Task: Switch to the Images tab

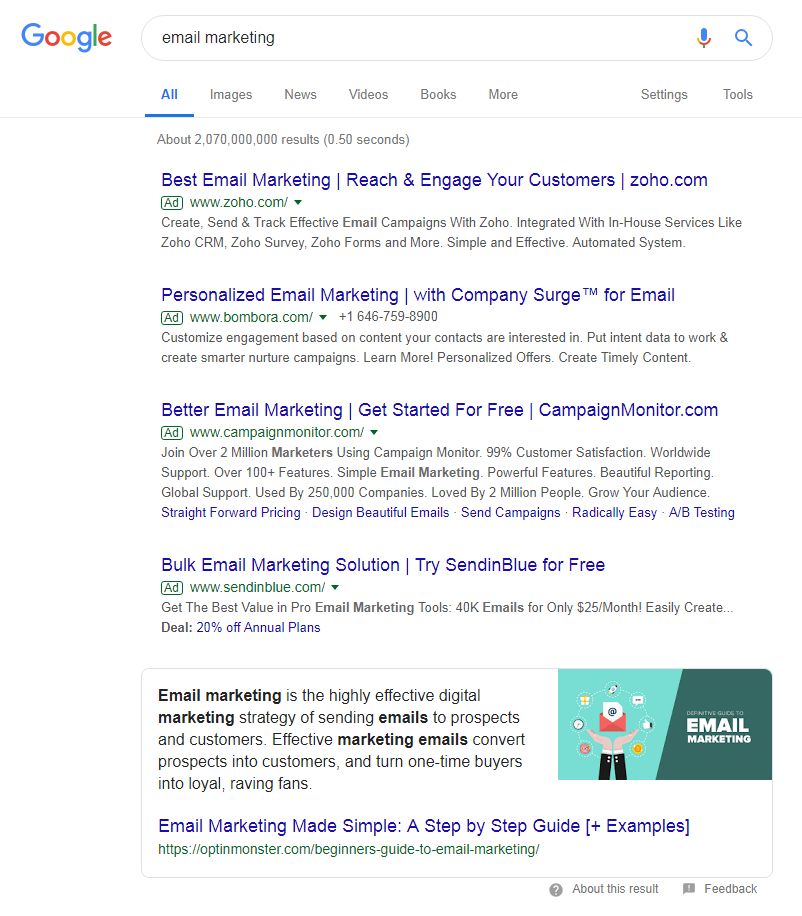Action: click(x=231, y=95)
